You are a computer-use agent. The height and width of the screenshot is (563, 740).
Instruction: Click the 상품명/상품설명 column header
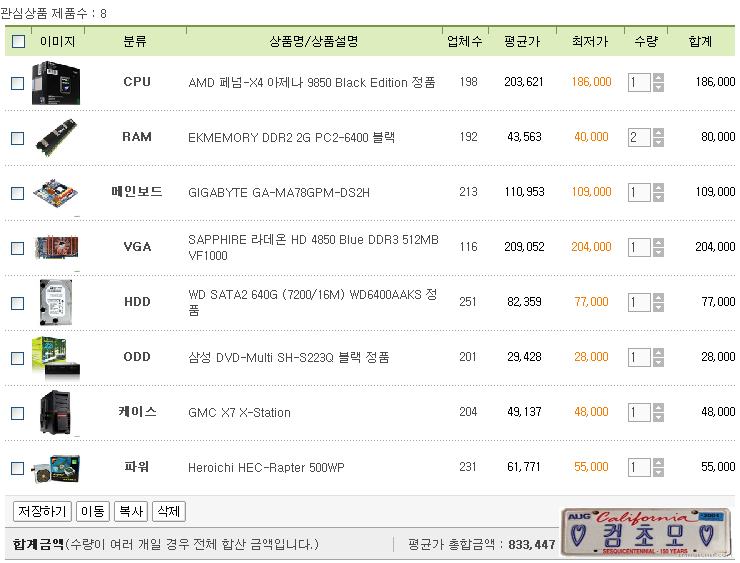point(314,42)
